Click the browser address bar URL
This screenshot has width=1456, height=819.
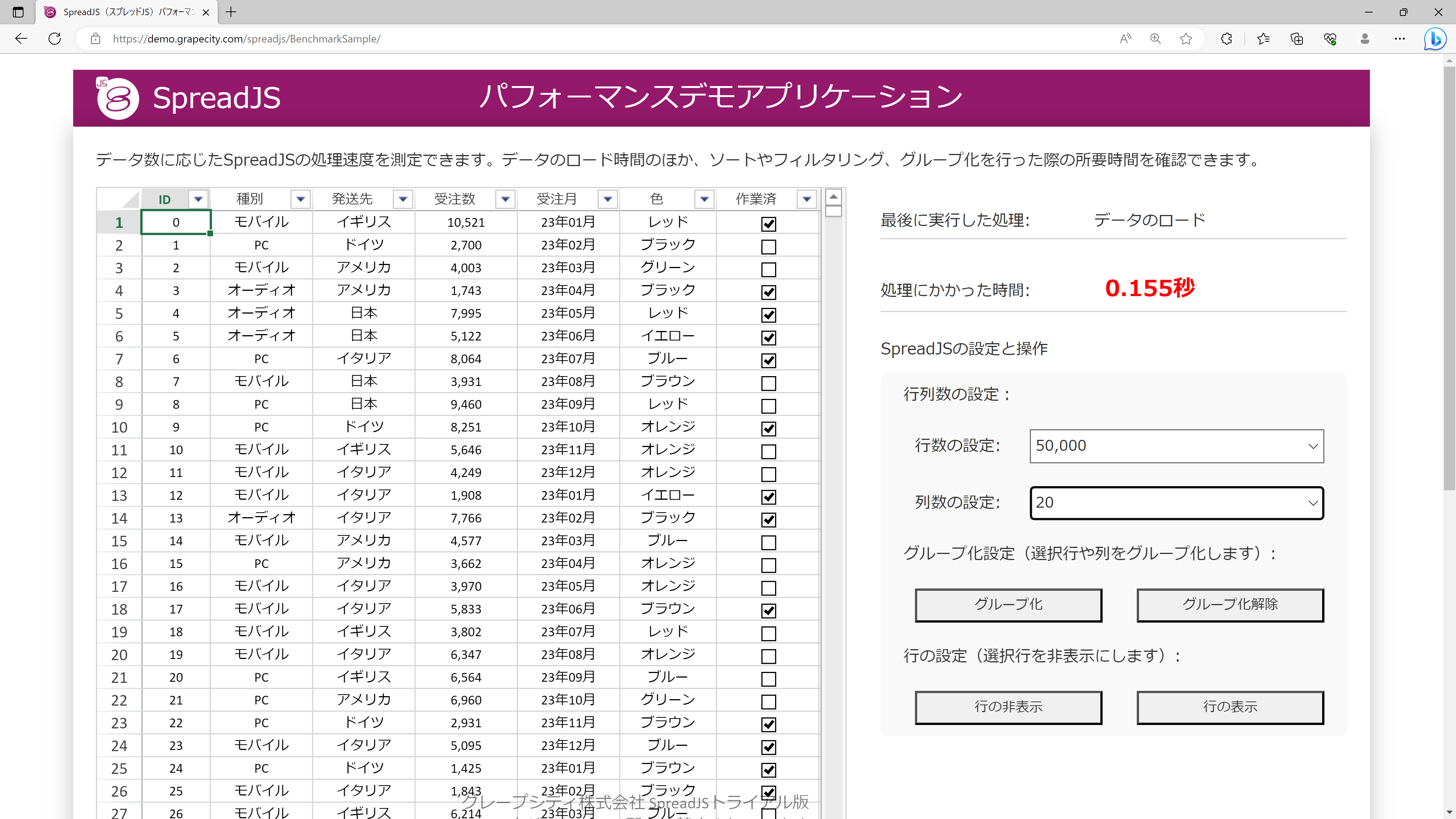pos(246,39)
